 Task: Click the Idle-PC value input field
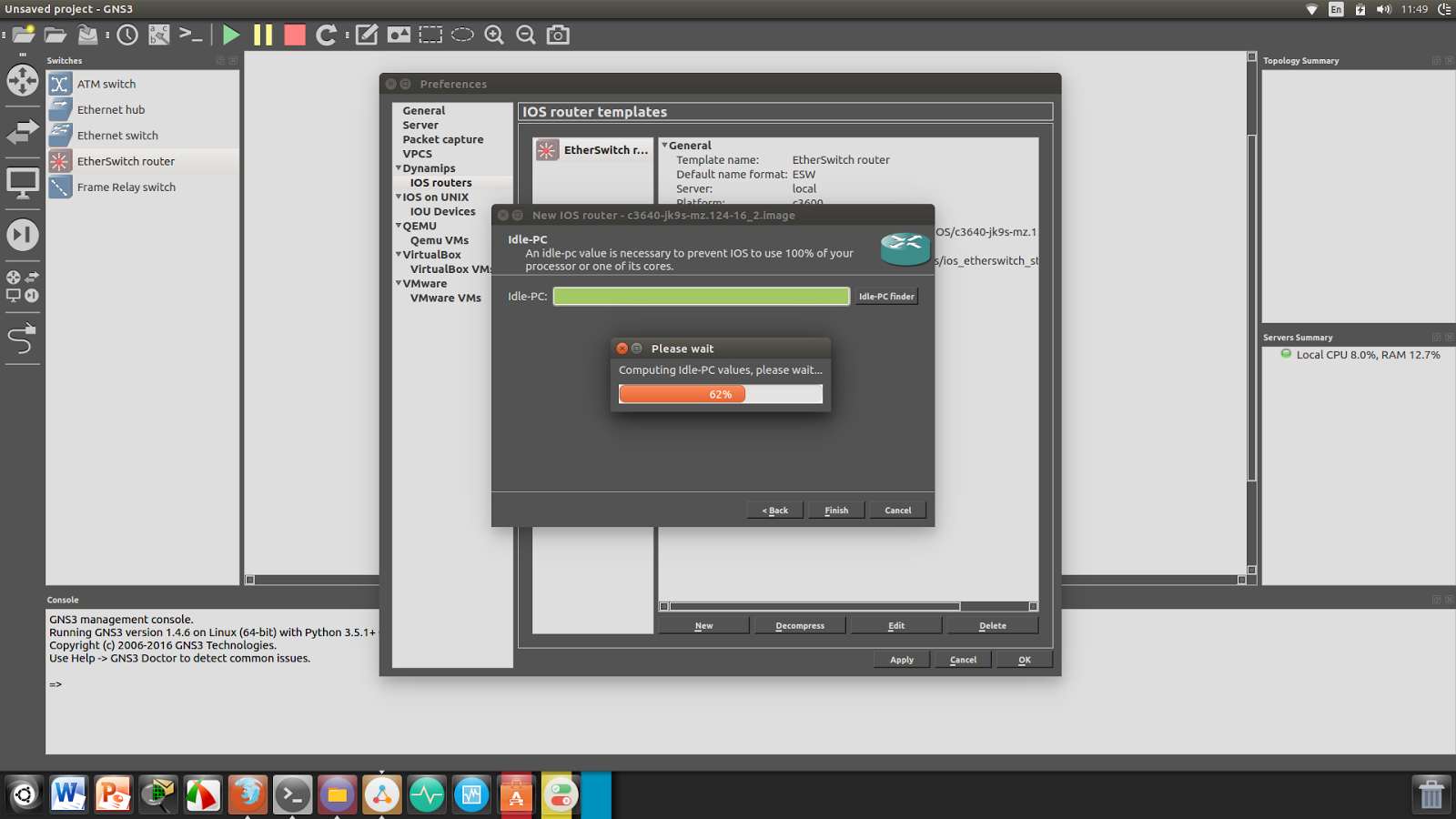(702, 297)
